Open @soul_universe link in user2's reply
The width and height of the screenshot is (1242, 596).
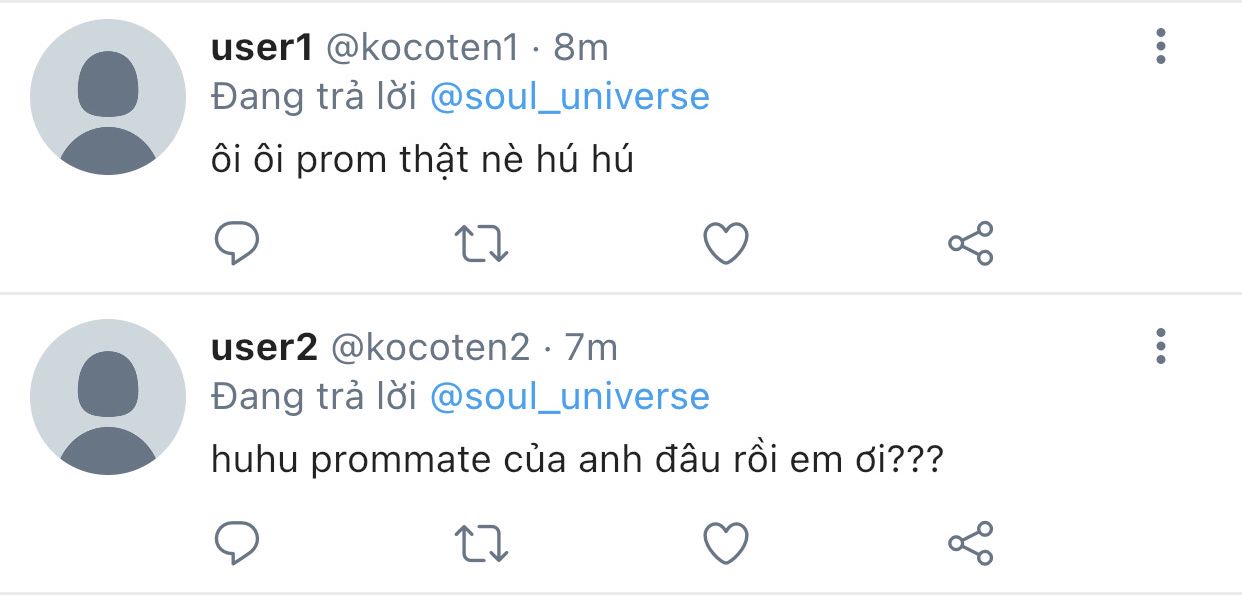[x=569, y=397]
